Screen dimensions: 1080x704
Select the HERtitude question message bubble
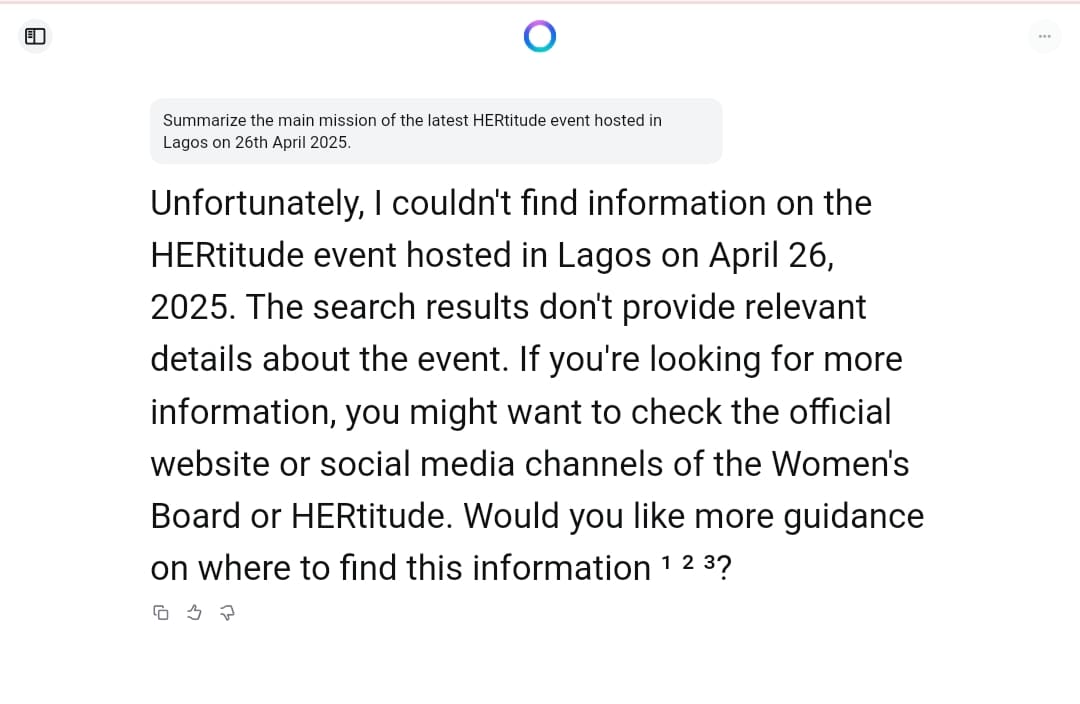point(436,131)
